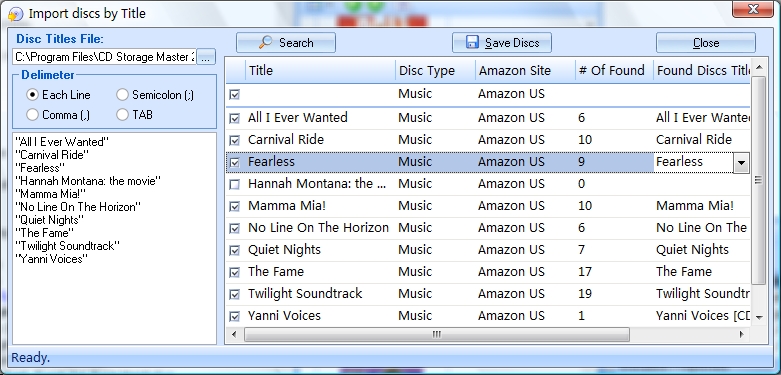Image resolution: width=781 pixels, height=375 pixels.
Task: Click horizontal scrollbar left arrow
Action: [234, 335]
